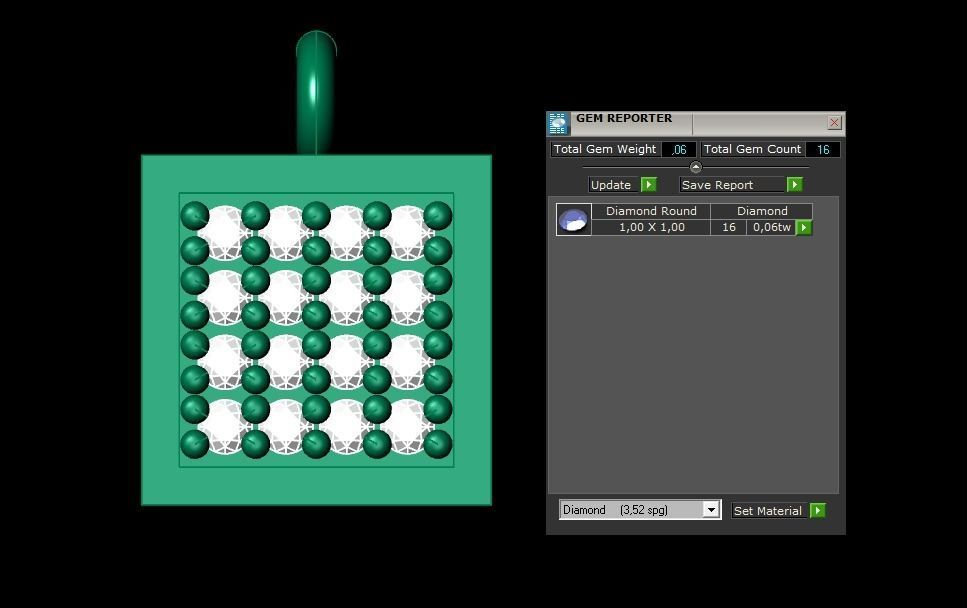Click green arrow next to Update
The image size is (967, 608).
click(649, 185)
